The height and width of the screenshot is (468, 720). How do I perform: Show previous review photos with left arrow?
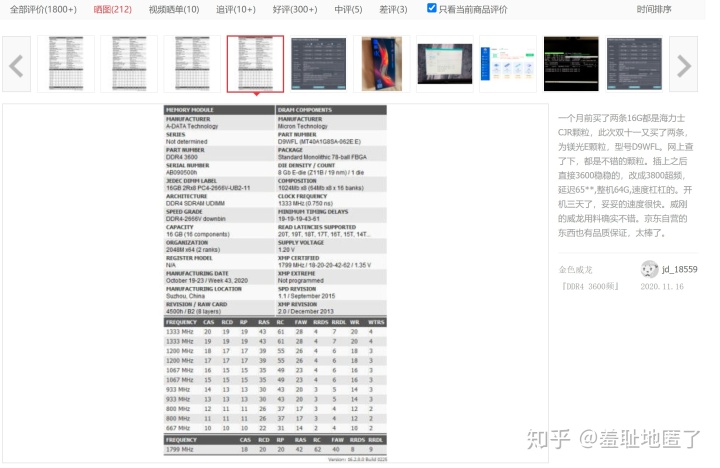[17, 65]
